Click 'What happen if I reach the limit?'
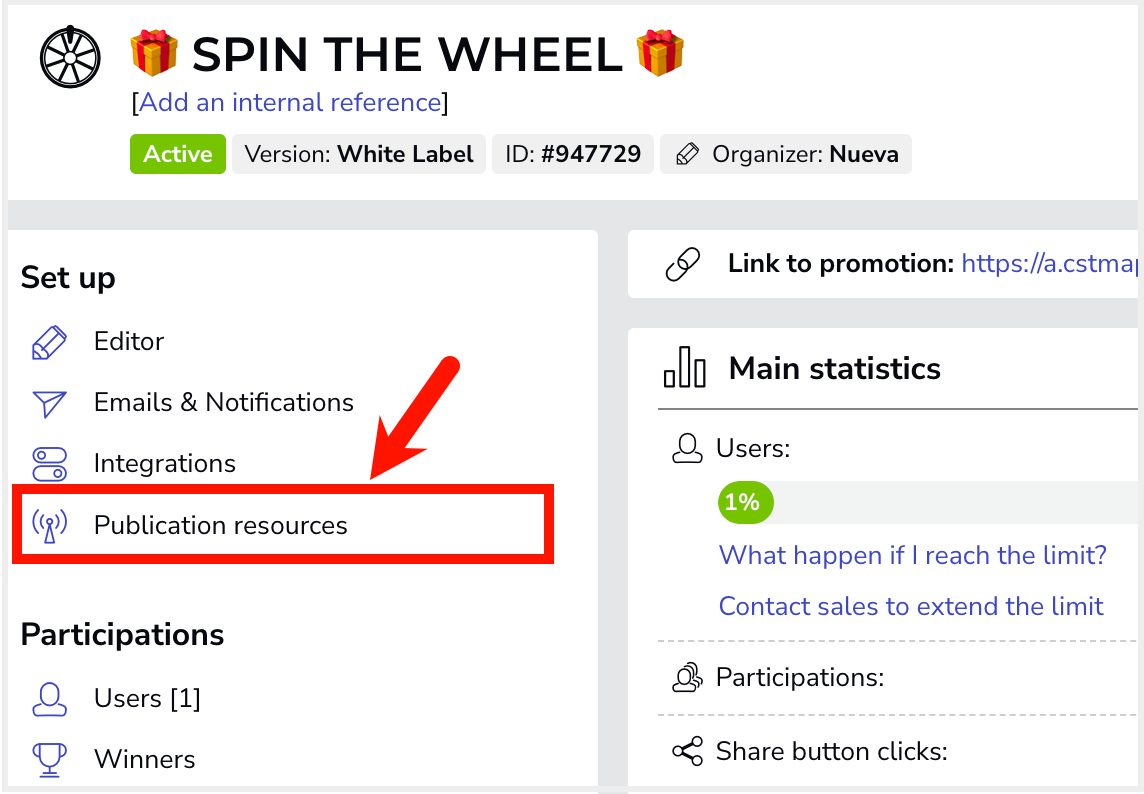This screenshot has width=1144, height=794. coord(912,555)
